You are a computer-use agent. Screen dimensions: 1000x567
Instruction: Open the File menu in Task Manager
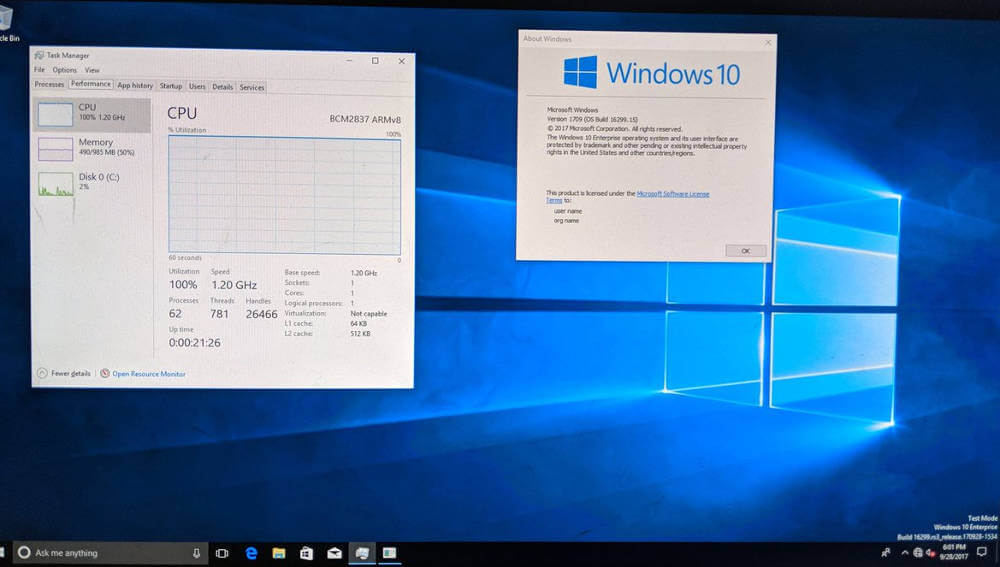pyautogui.click(x=39, y=70)
